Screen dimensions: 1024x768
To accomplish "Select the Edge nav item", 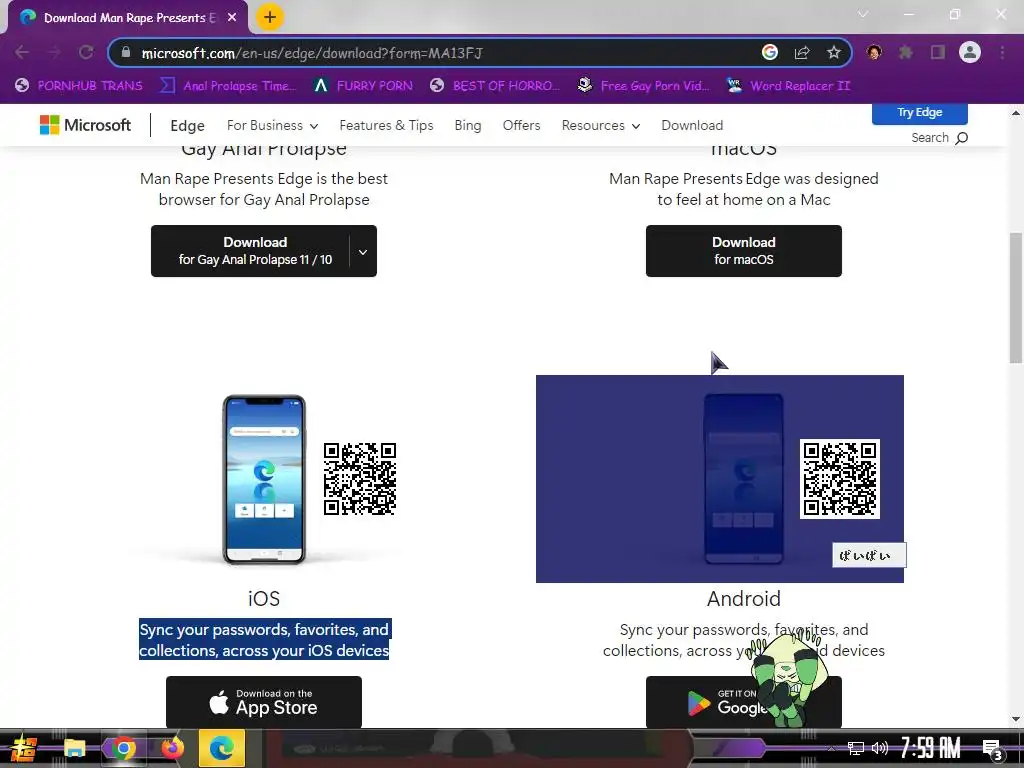I will (x=187, y=125).
